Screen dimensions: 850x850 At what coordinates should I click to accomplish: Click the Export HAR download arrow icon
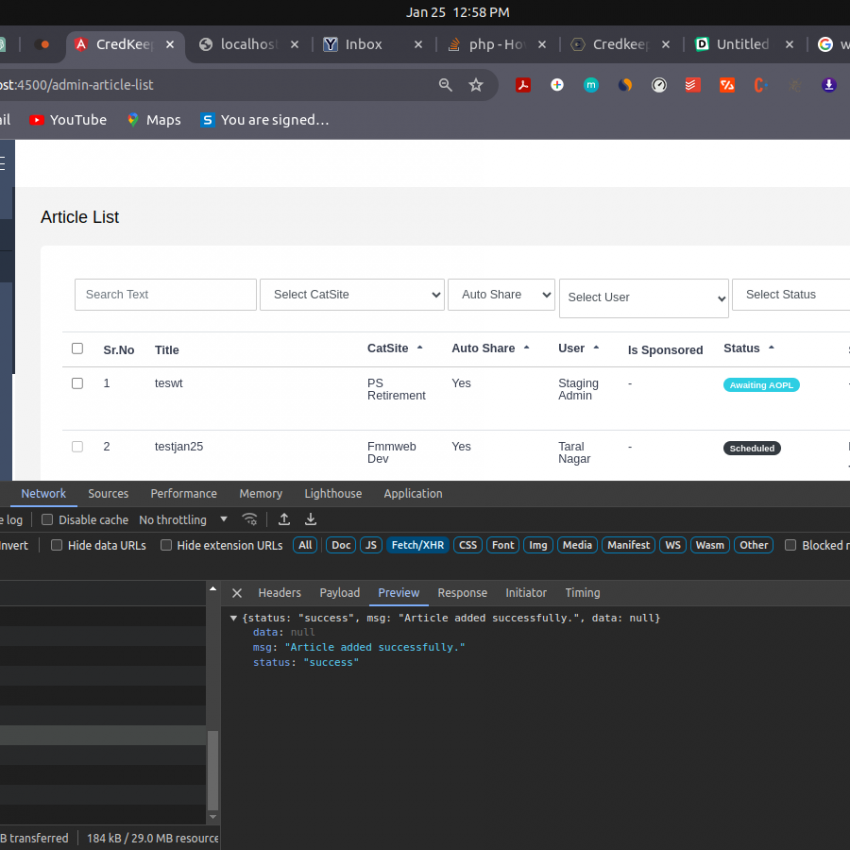click(310, 519)
